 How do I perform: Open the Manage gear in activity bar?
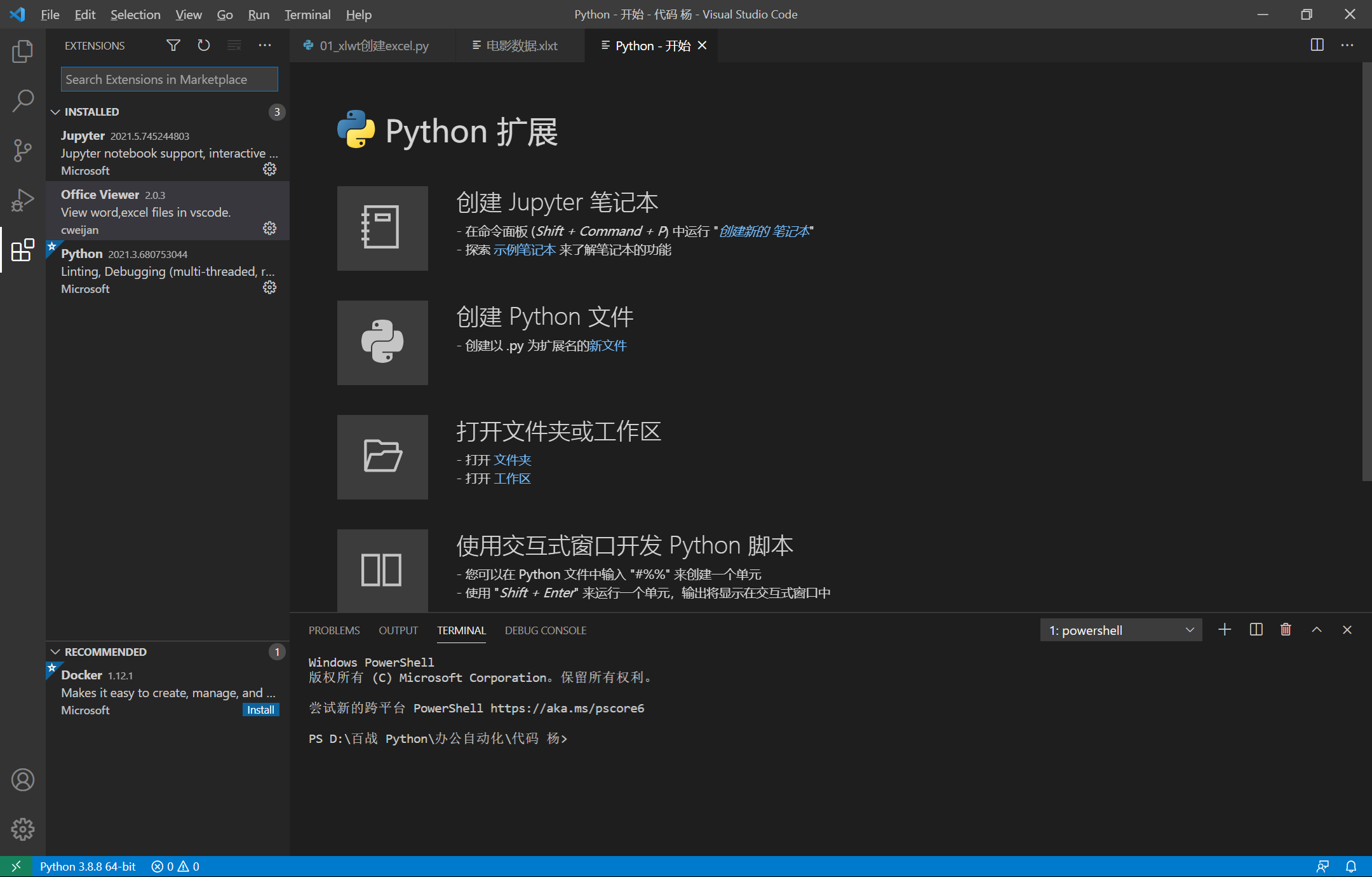(x=23, y=829)
